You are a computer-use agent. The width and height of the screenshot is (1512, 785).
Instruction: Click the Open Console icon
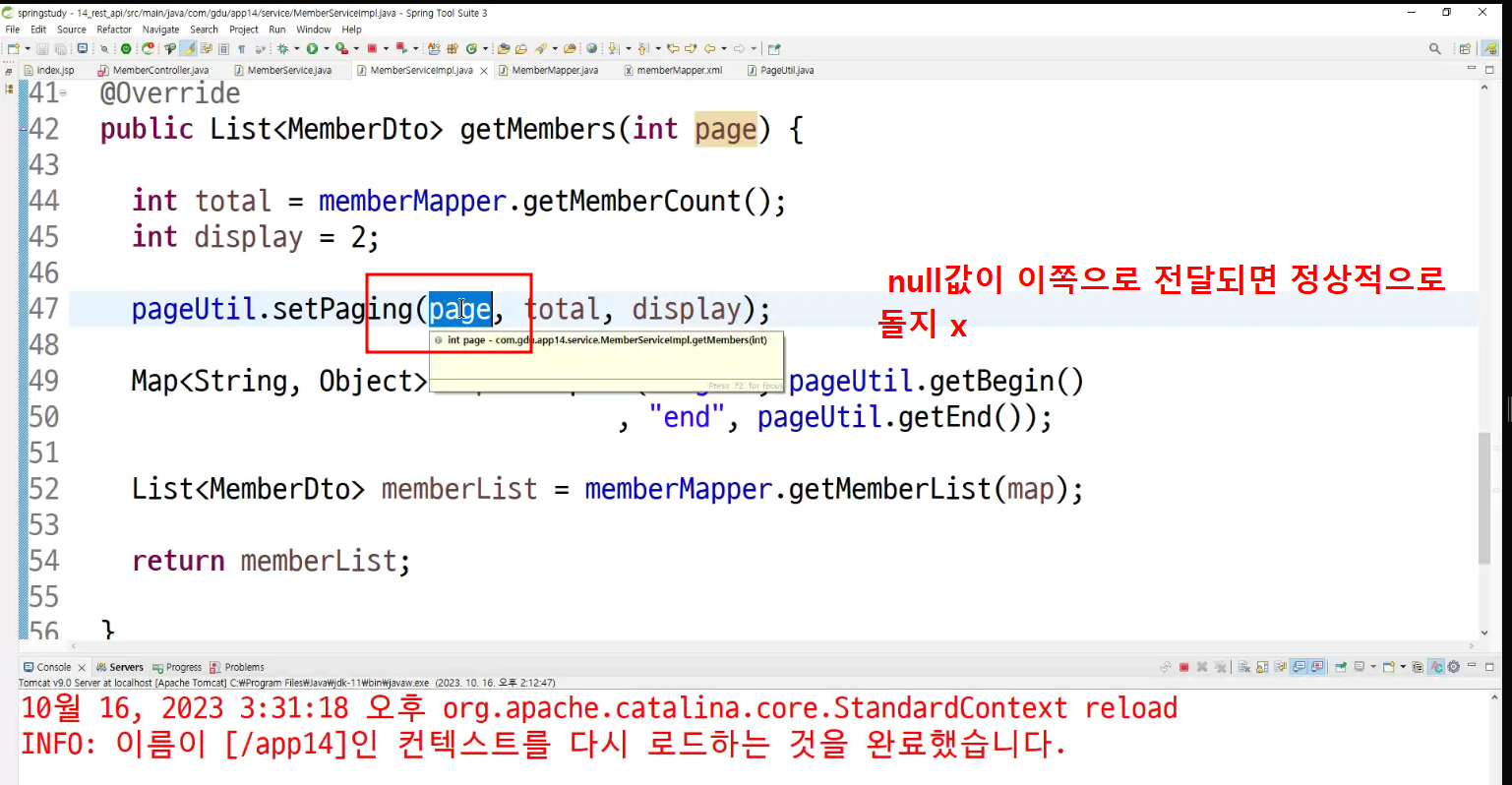(x=1389, y=667)
